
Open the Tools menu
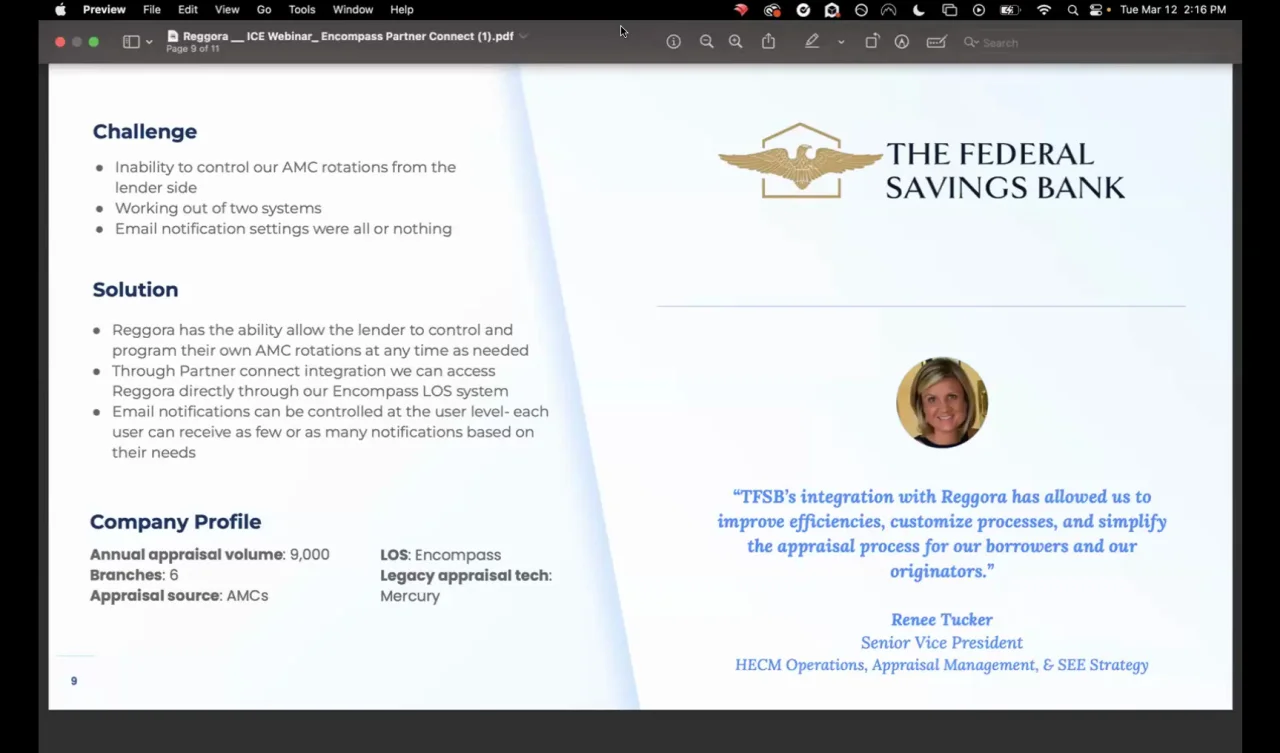click(x=302, y=10)
